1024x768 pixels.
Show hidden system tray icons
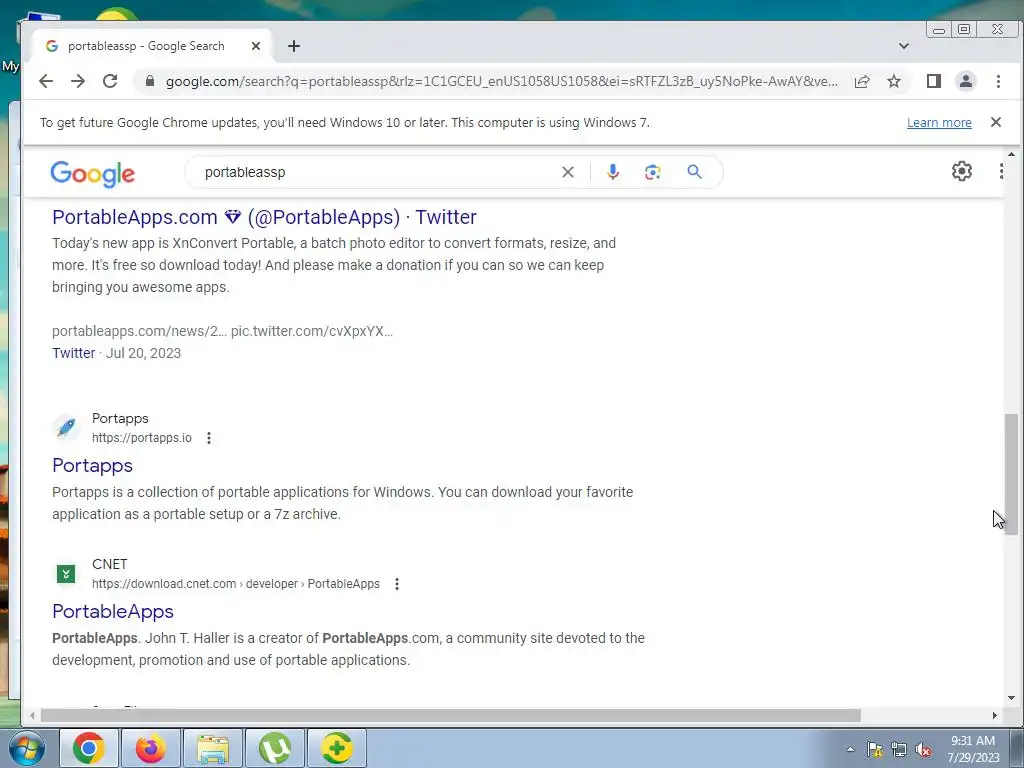coord(850,749)
